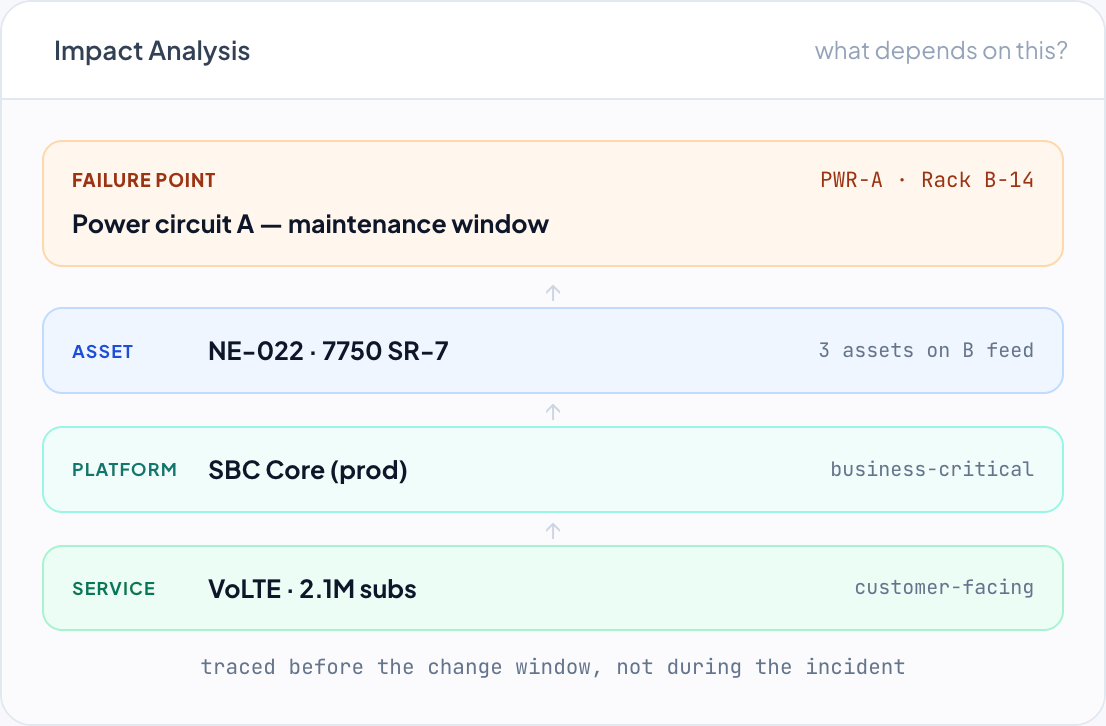Click the arrow between Failure Point and Asset
The image size is (1106, 726).
(x=553, y=293)
